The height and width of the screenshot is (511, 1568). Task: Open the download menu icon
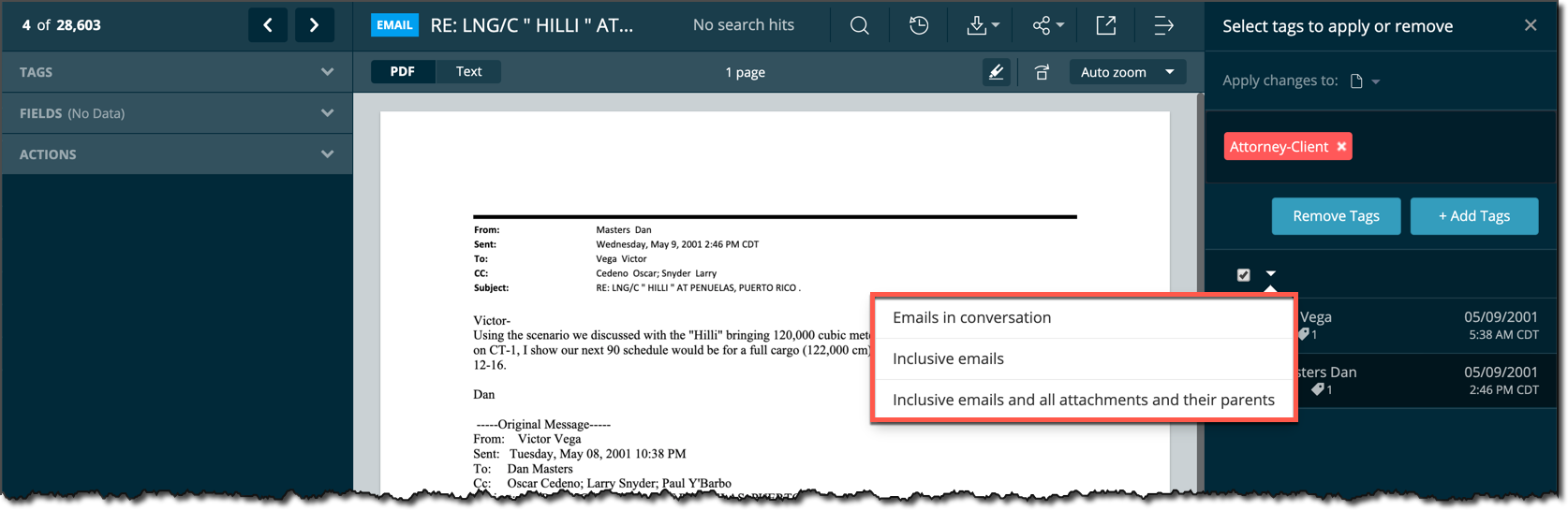coord(983,25)
